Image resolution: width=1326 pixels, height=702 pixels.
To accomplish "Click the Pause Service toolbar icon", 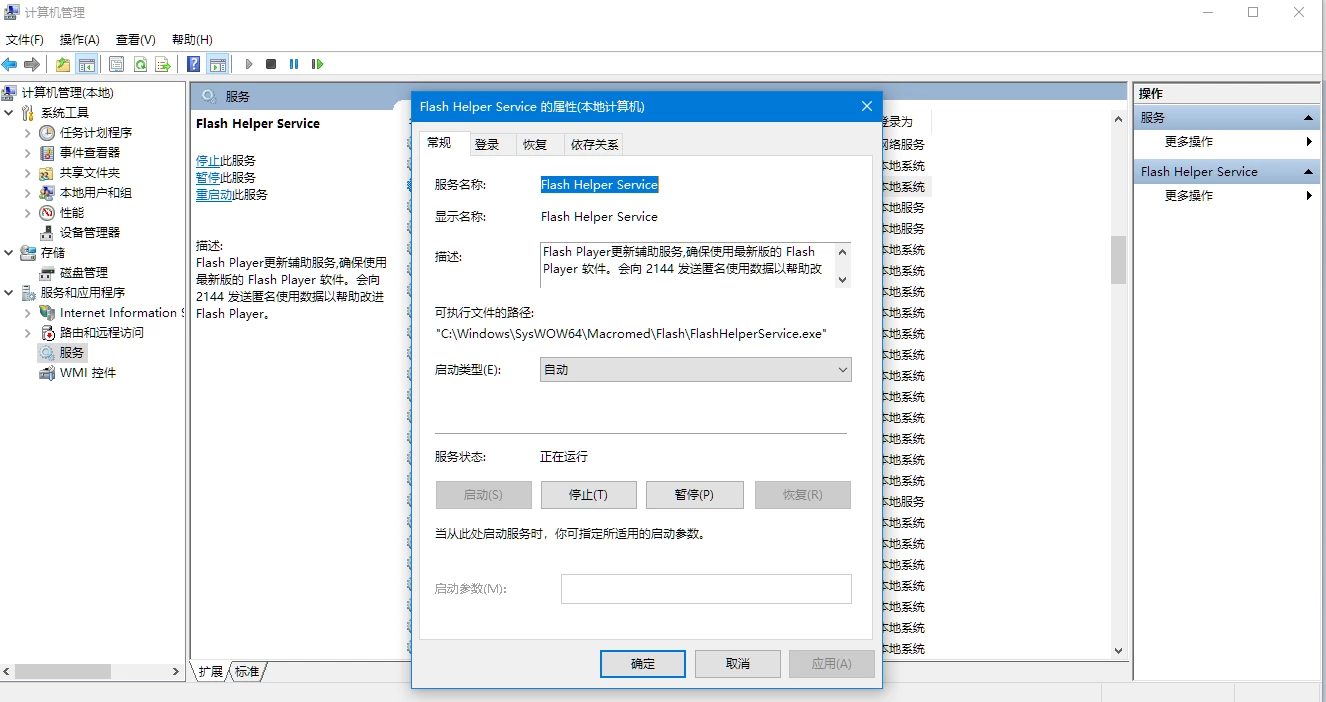I will 294,64.
